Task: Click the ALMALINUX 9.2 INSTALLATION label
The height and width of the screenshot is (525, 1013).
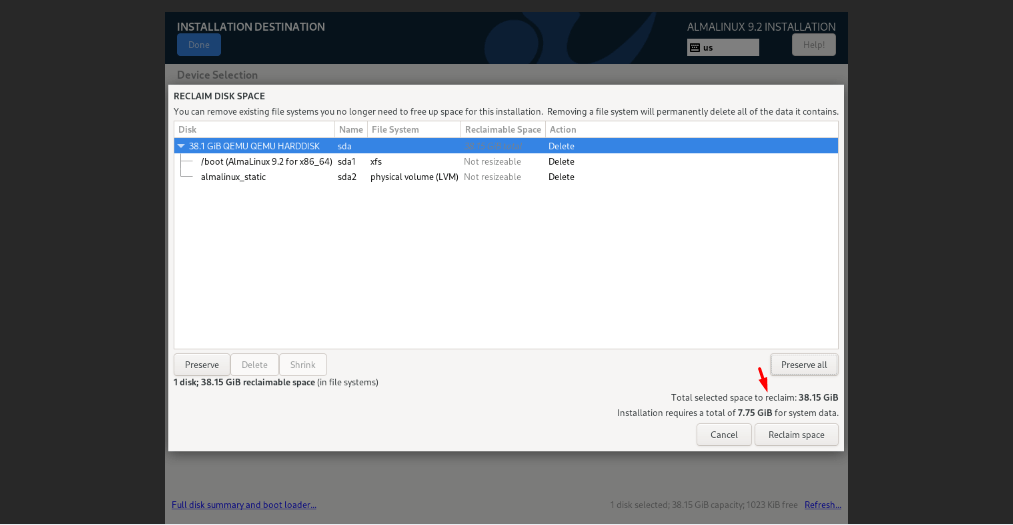Action: click(761, 27)
